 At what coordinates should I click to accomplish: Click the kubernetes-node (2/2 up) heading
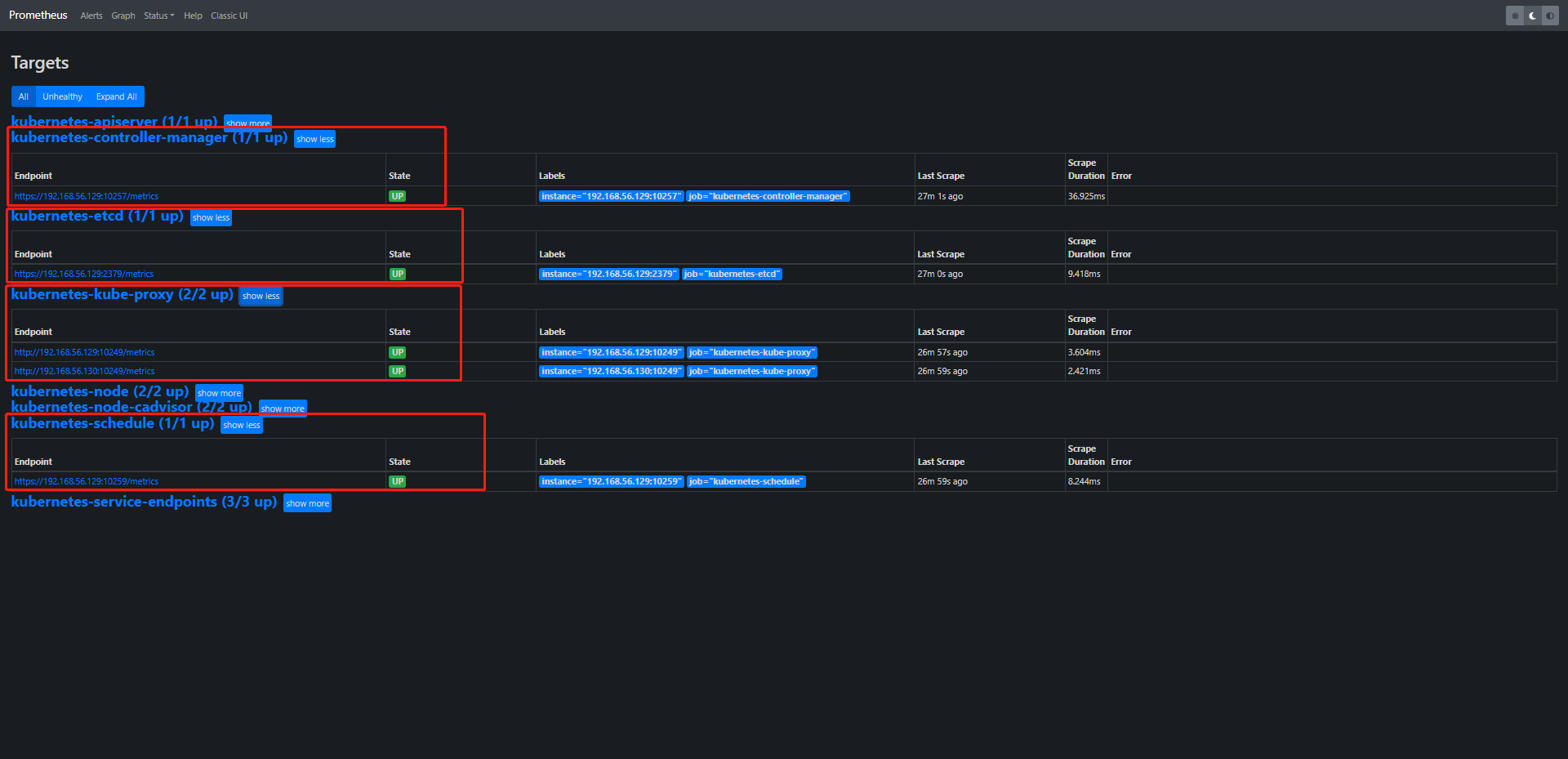pos(100,391)
